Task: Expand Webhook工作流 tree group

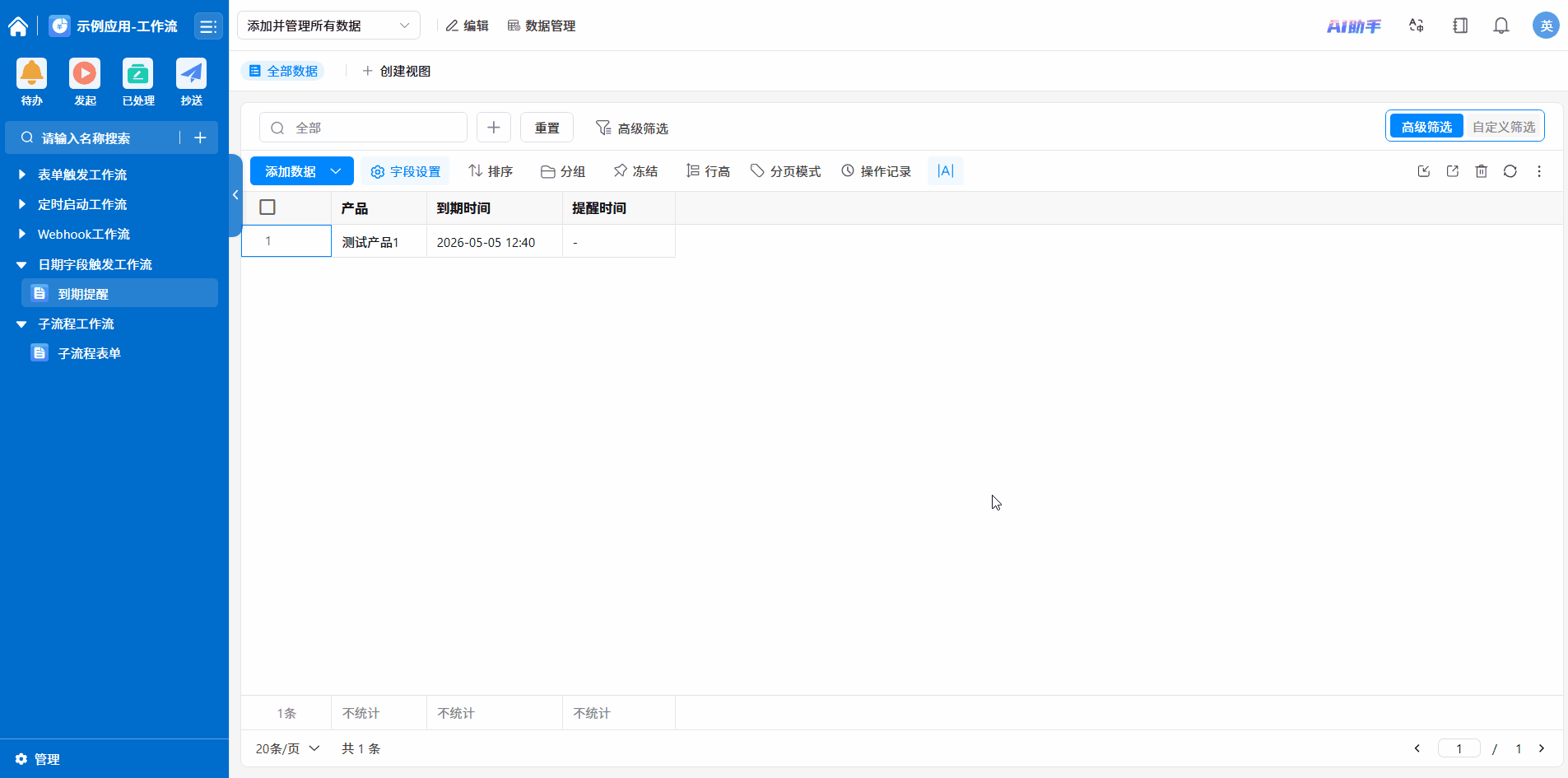Action: pyautogui.click(x=22, y=234)
